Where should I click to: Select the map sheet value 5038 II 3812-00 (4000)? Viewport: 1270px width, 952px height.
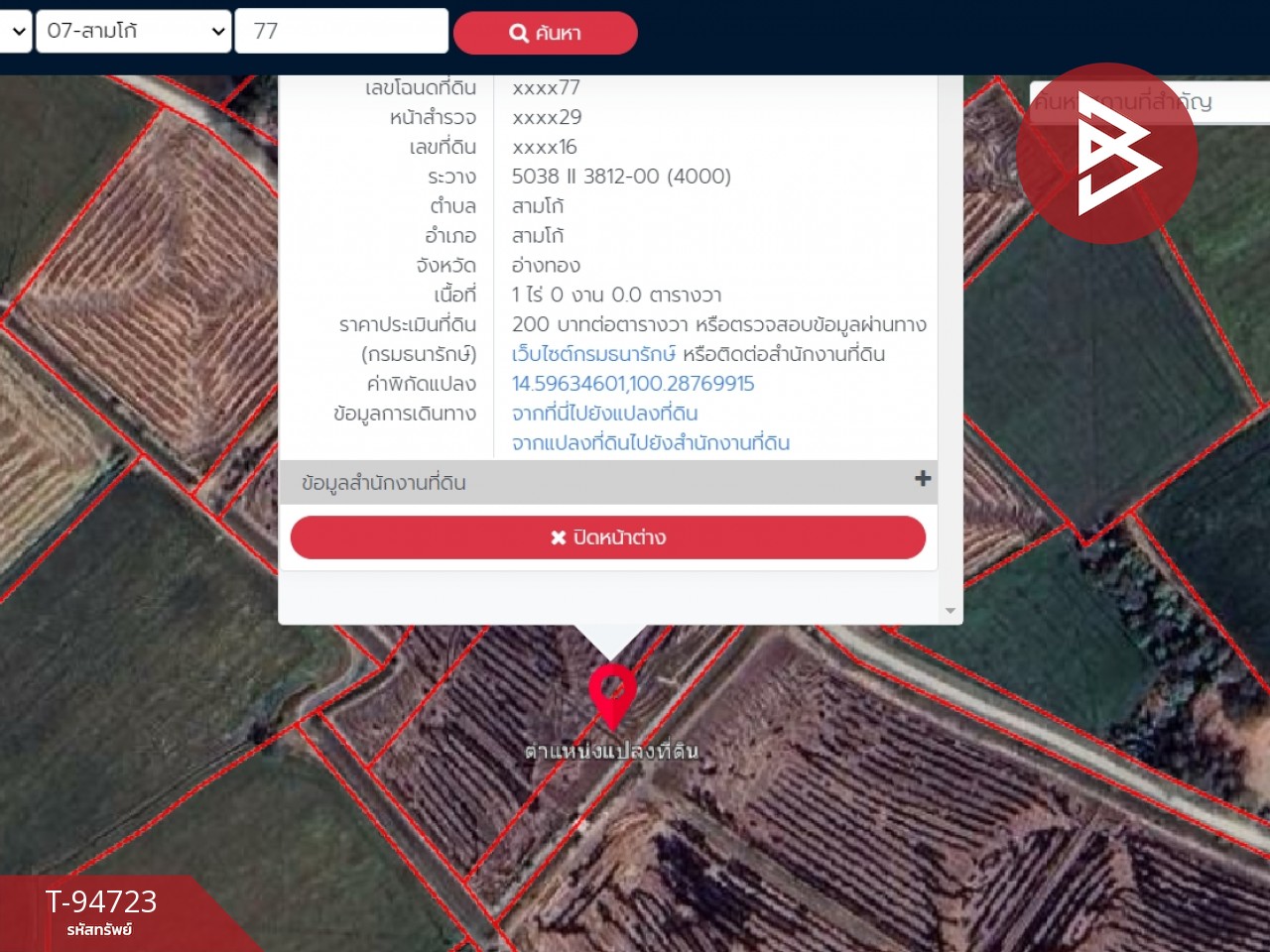[621, 177]
